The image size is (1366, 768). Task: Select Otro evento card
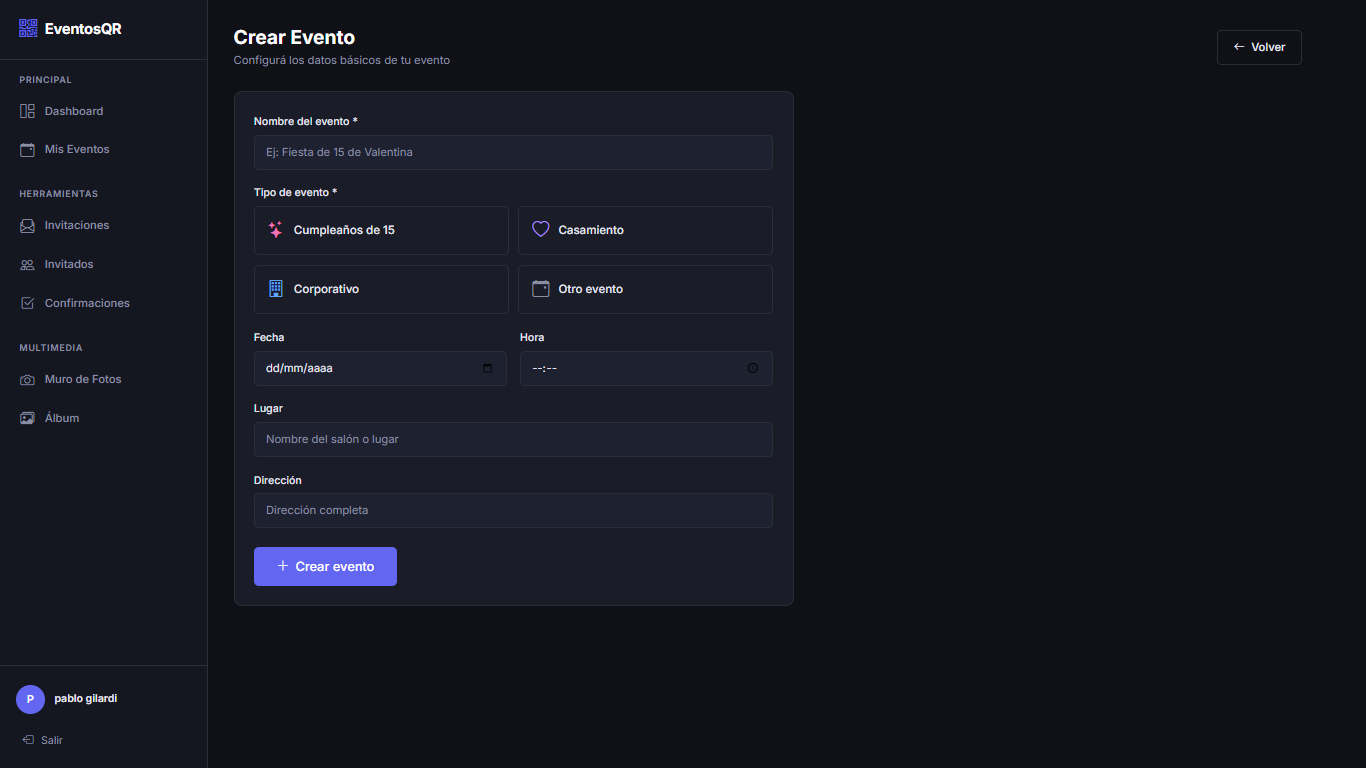[x=645, y=289]
